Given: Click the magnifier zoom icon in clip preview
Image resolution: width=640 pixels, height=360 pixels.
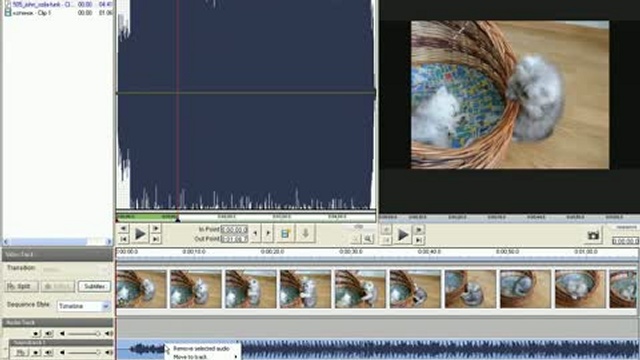Looking at the screenshot, I should pyautogui.click(x=368, y=239).
